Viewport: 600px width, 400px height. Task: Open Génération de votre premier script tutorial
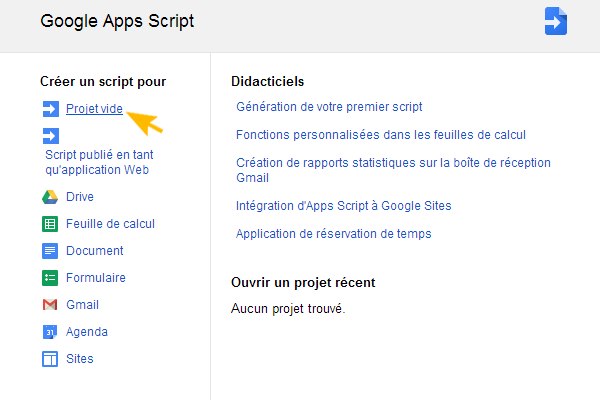pyautogui.click(x=329, y=106)
